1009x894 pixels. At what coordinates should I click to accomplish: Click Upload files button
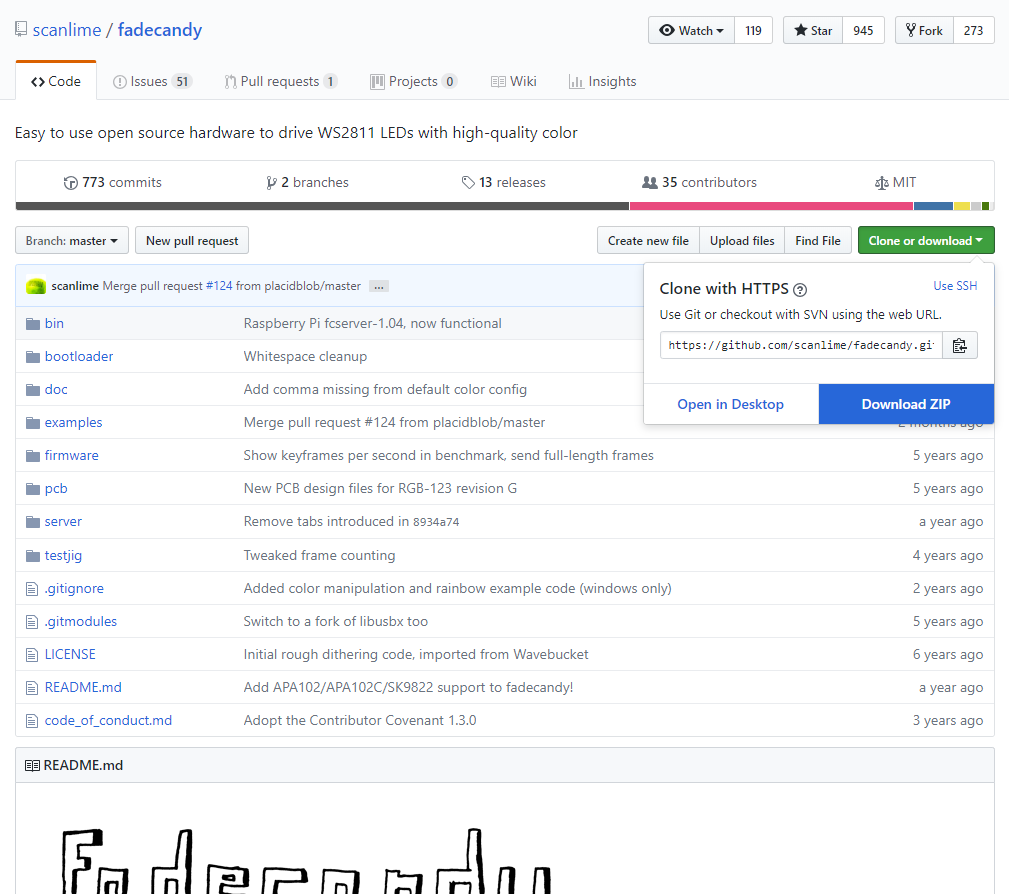pyautogui.click(x=742, y=241)
